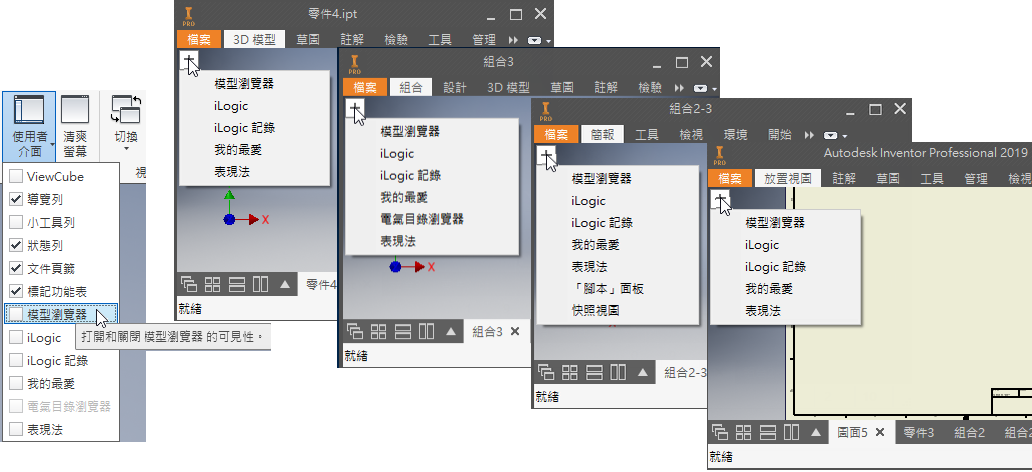Close the 組合3 document tab
Viewport: 1032px width, 472px height.
(515, 332)
